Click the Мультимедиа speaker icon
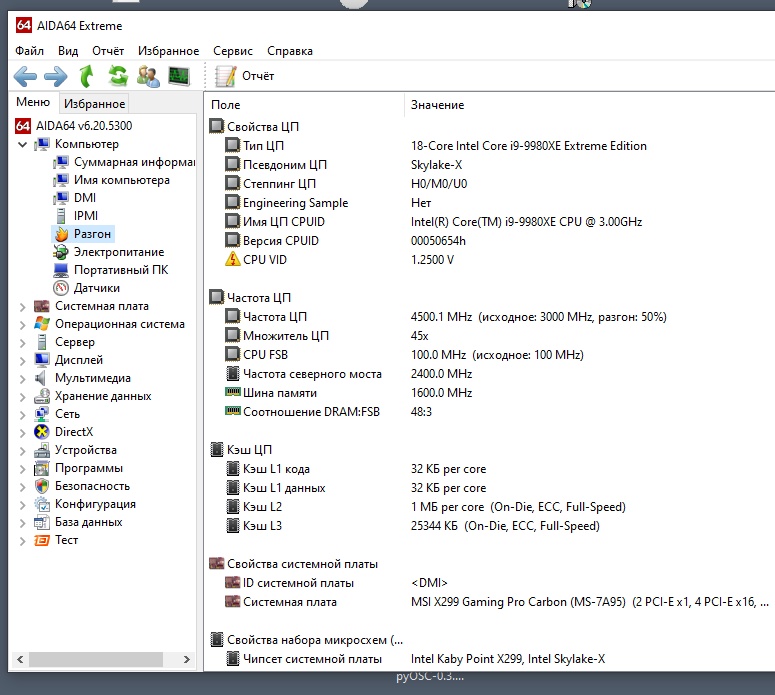775x695 pixels. tap(41, 378)
